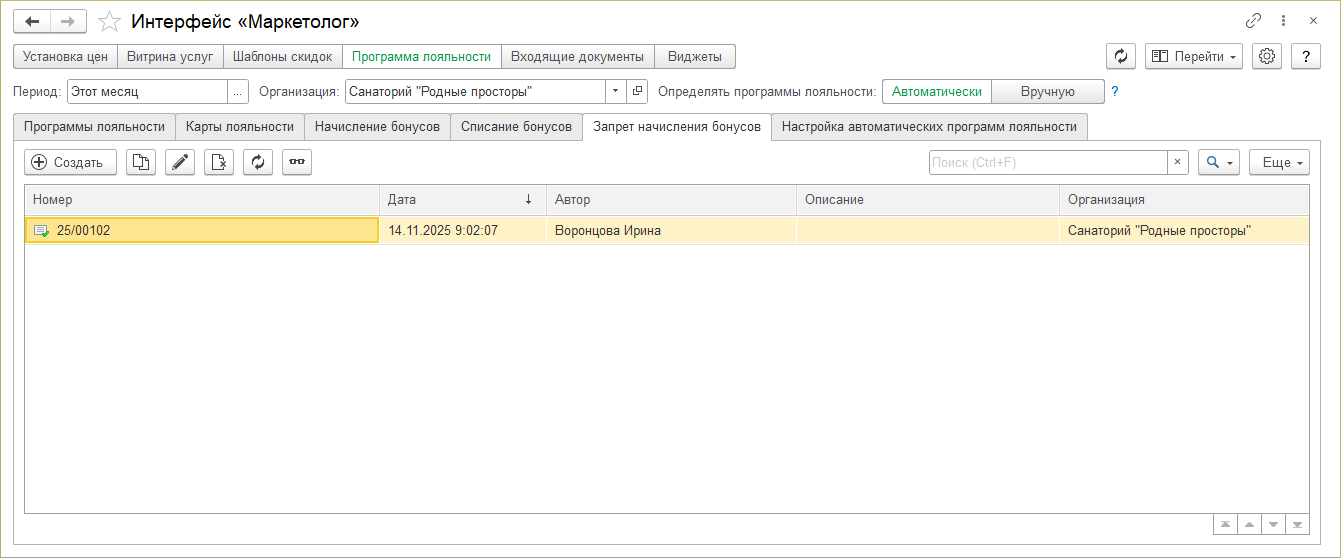Click author cell Воронцова Ирина

[671, 231]
